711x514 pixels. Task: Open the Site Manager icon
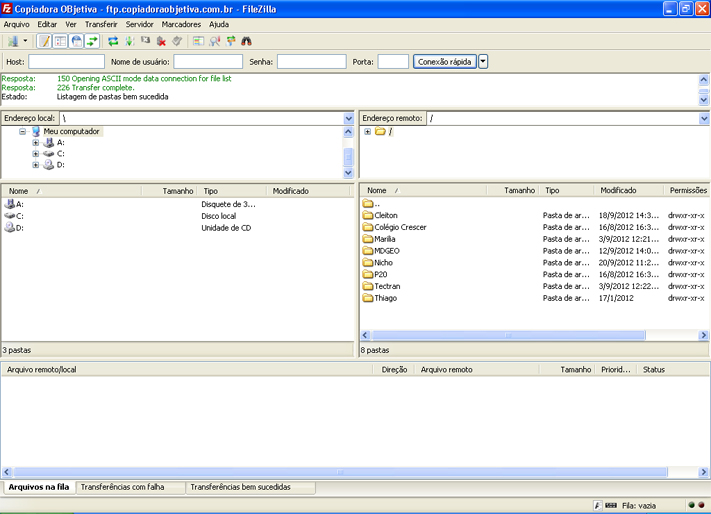click(13, 41)
